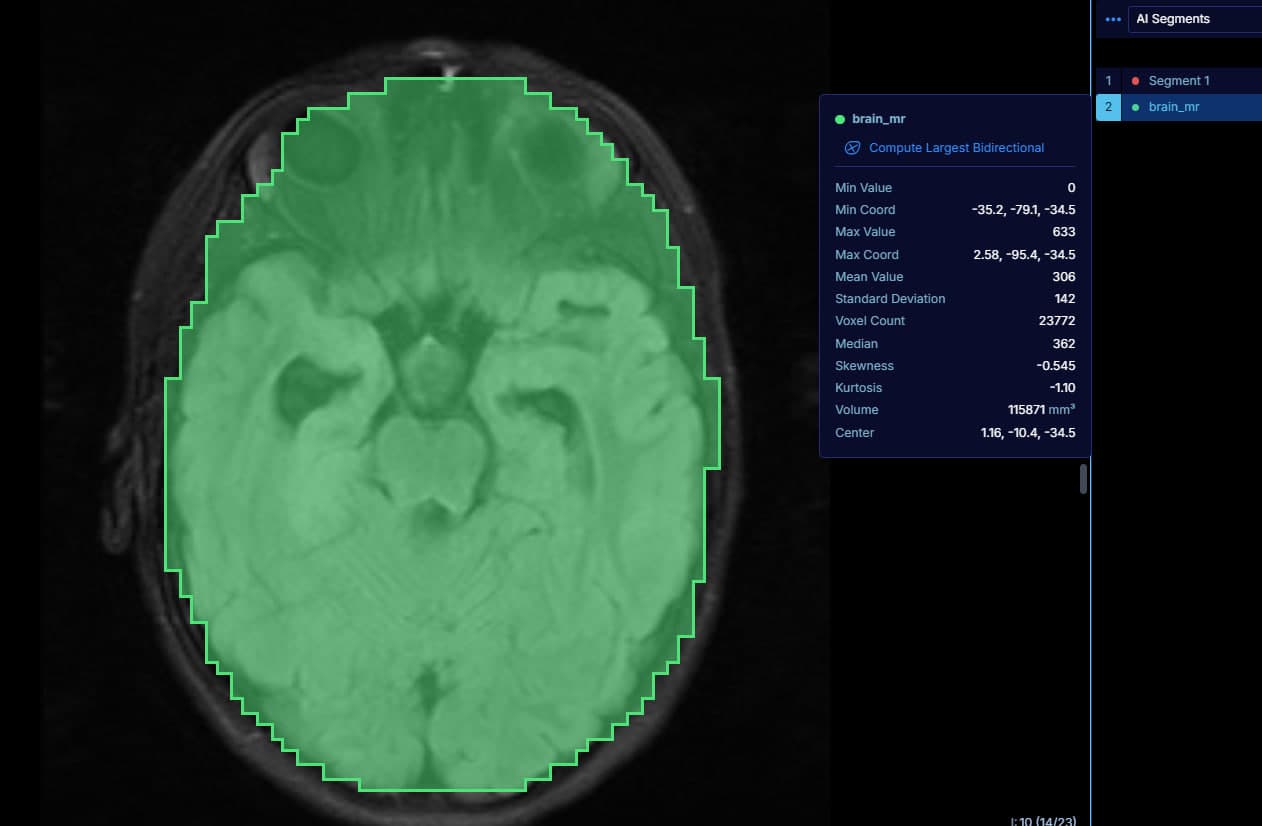Click the Voxel Count value 23772

click(1057, 321)
